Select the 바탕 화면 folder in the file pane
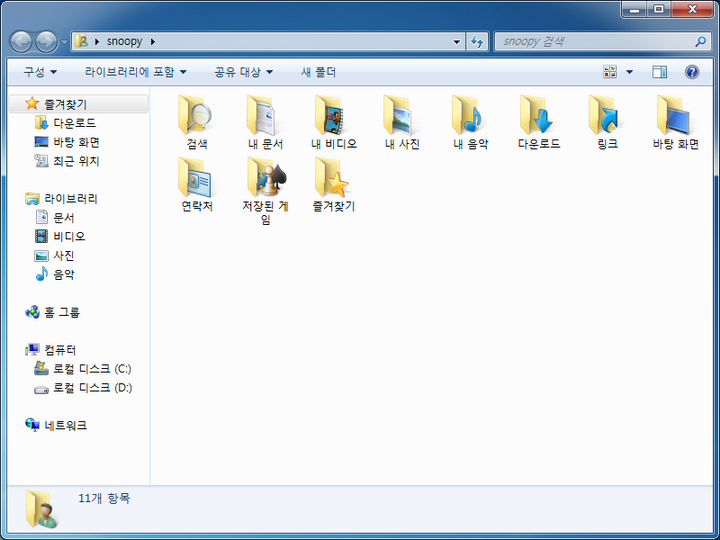720x540 pixels. pyautogui.click(x=675, y=115)
